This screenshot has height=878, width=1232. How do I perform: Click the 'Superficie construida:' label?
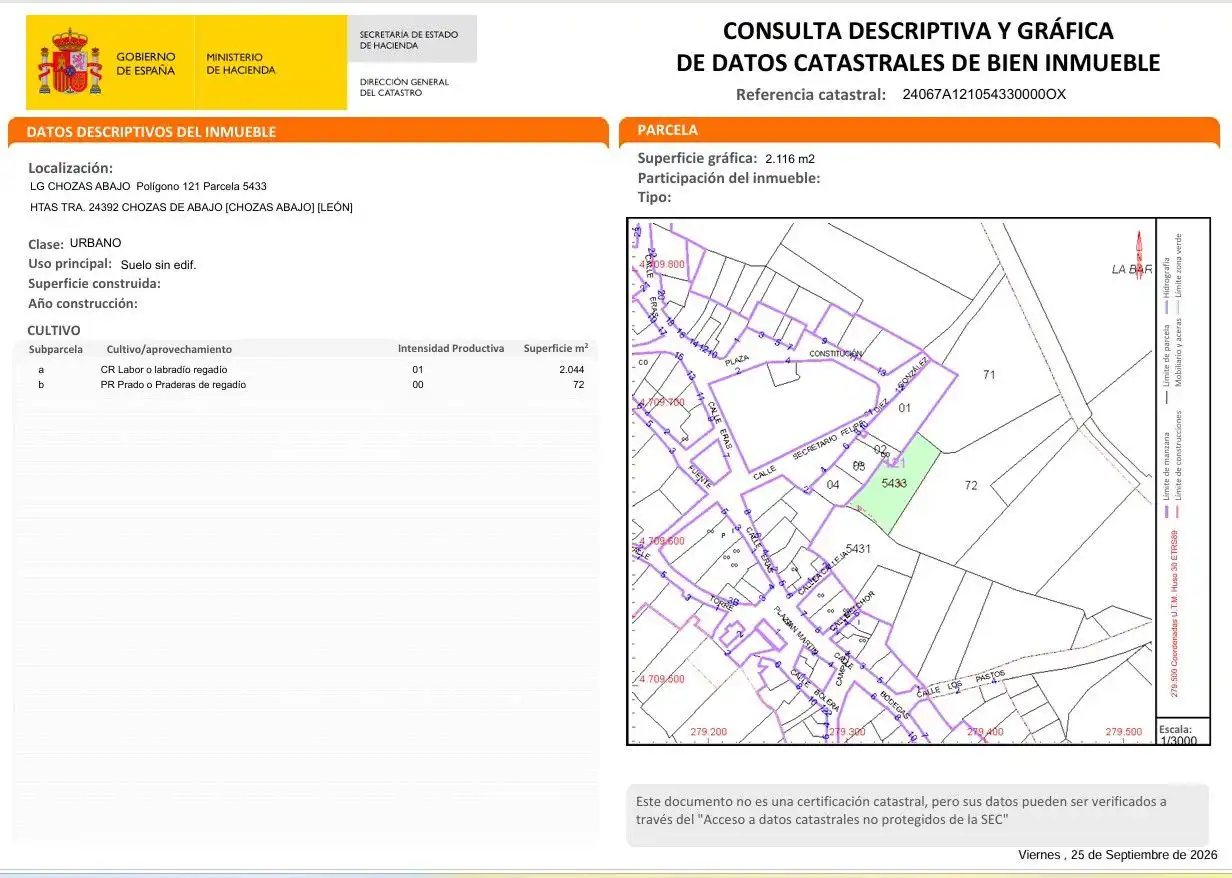click(95, 284)
